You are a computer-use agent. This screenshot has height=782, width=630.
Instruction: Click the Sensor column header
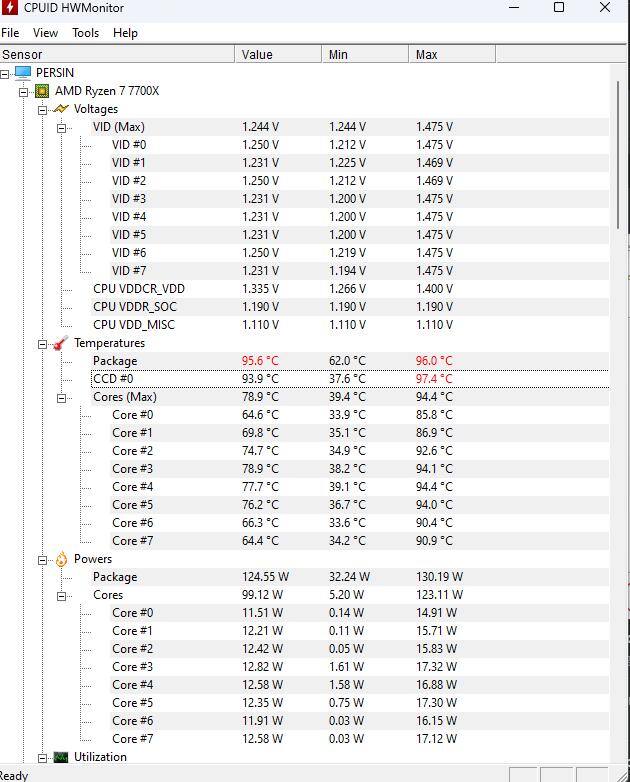pos(117,54)
